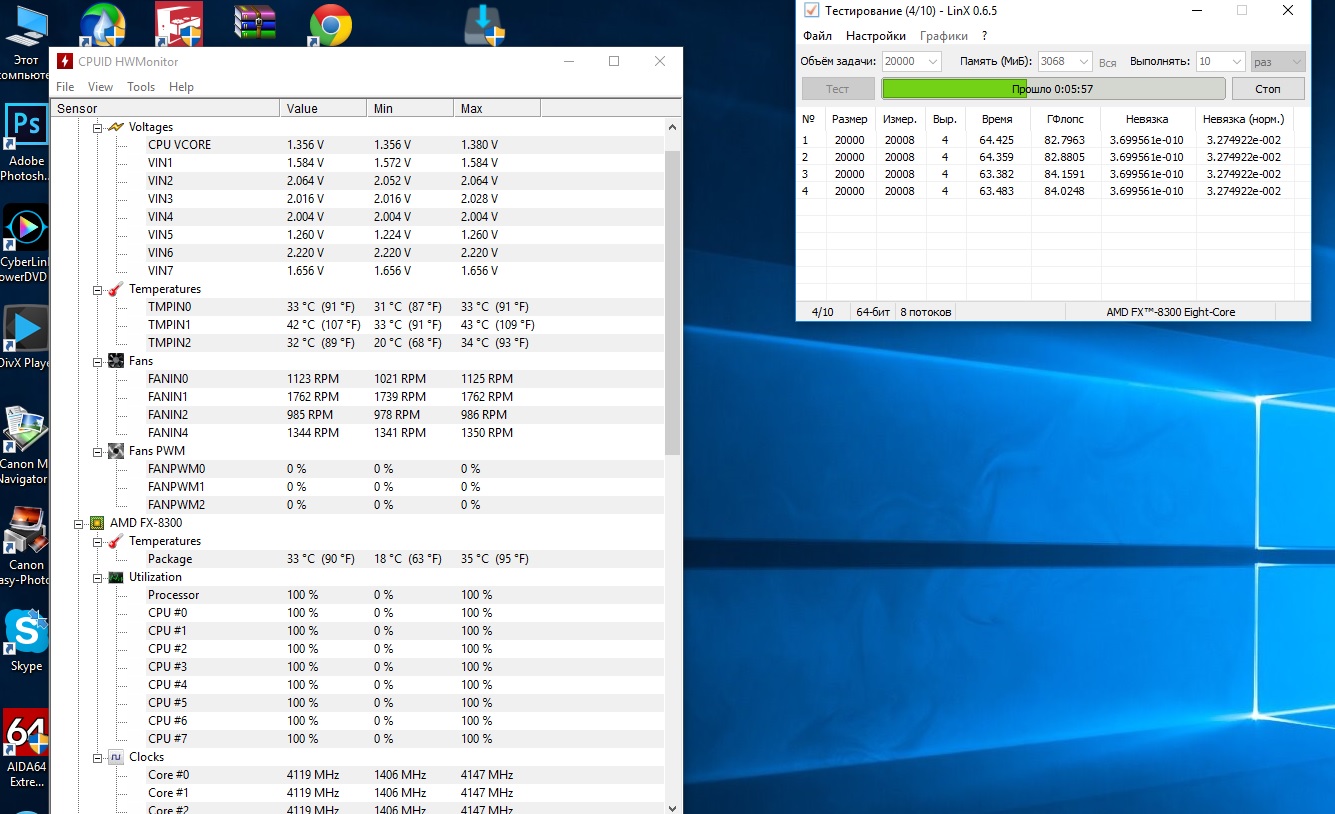Image resolution: width=1335 pixels, height=814 pixels.
Task: Open the ? help menu in LinX
Action: tap(984, 36)
